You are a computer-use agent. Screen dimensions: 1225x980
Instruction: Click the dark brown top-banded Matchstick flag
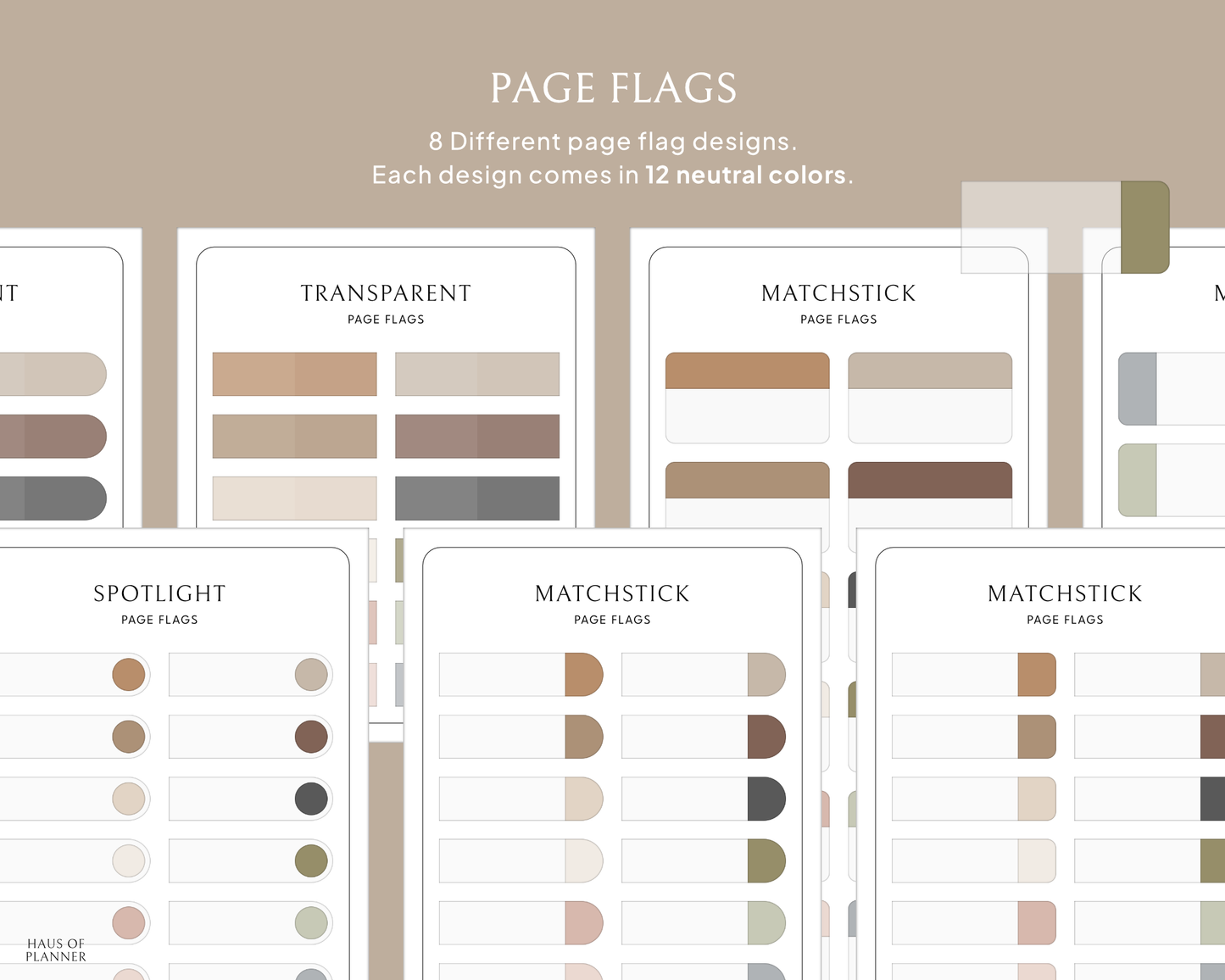pyautogui.click(x=930, y=481)
